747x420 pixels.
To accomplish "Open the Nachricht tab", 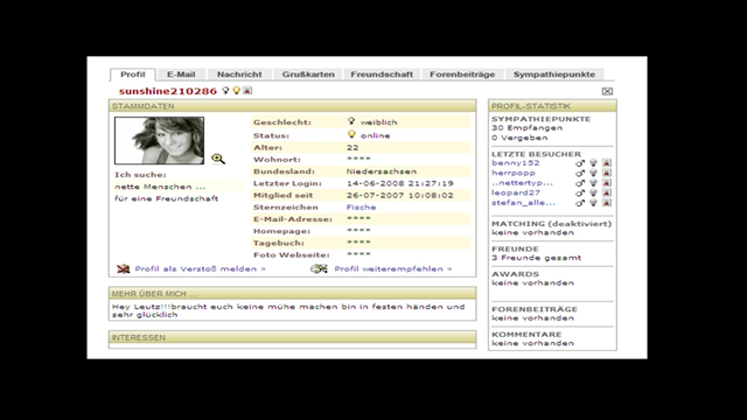I will pyautogui.click(x=239, y=74).
